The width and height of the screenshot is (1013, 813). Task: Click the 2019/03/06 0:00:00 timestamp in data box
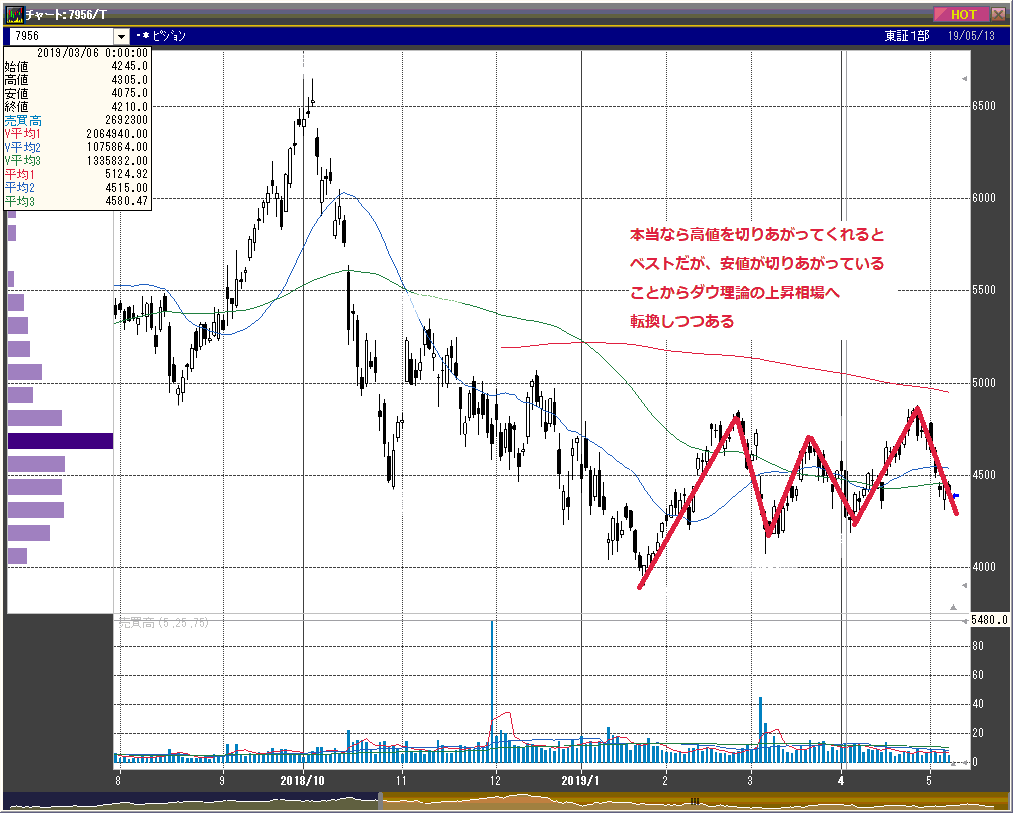coord(92,53)
